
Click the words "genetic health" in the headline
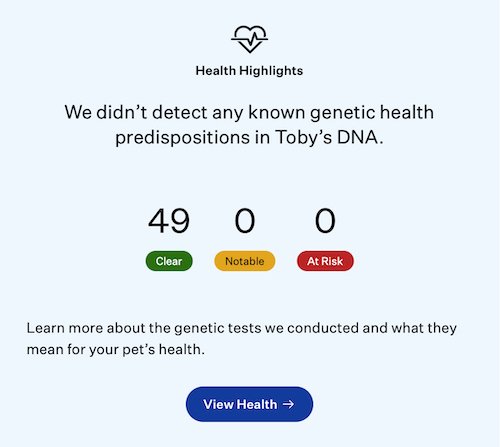(x=372, y=113)
